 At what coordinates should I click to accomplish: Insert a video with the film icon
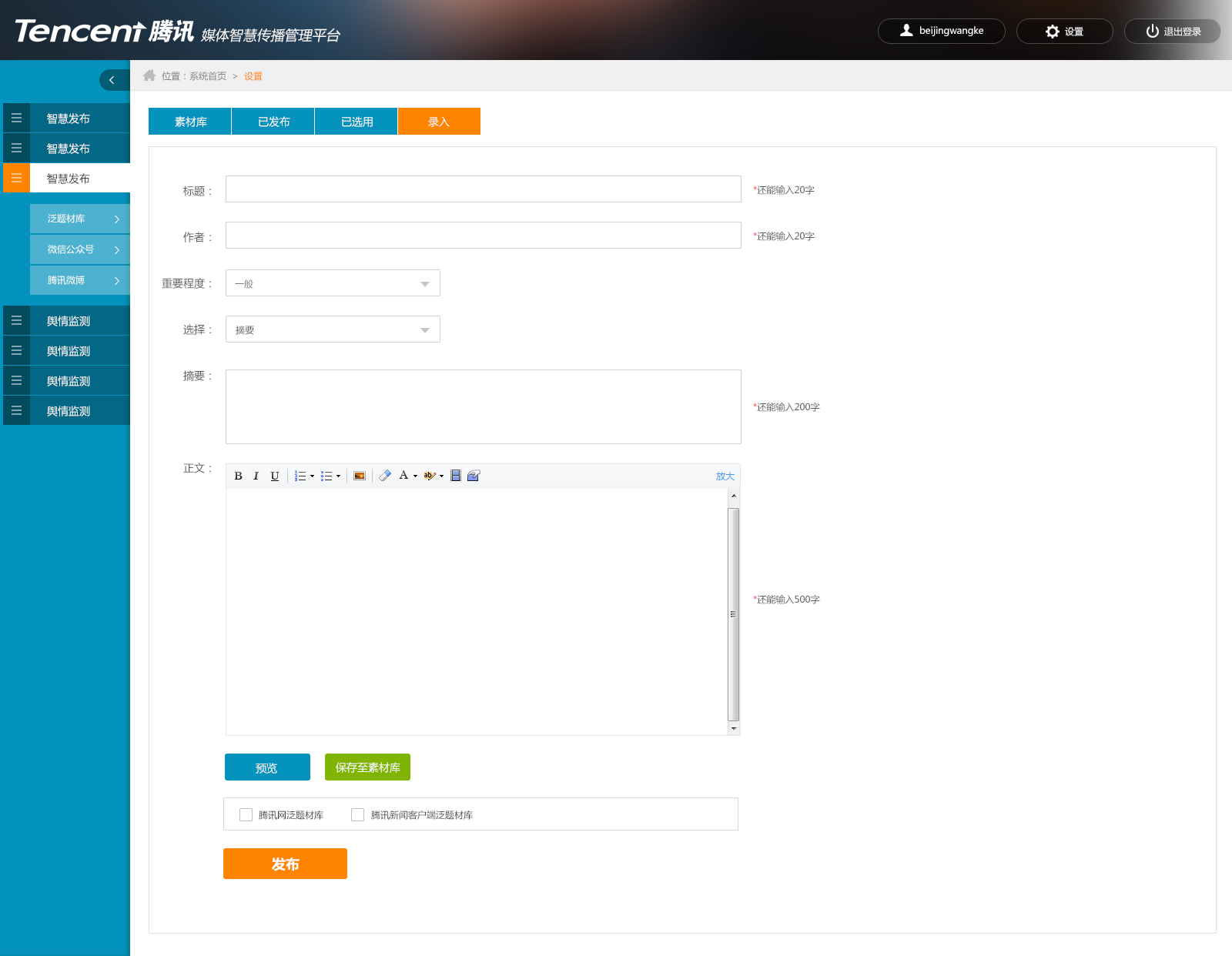(456, 476)
